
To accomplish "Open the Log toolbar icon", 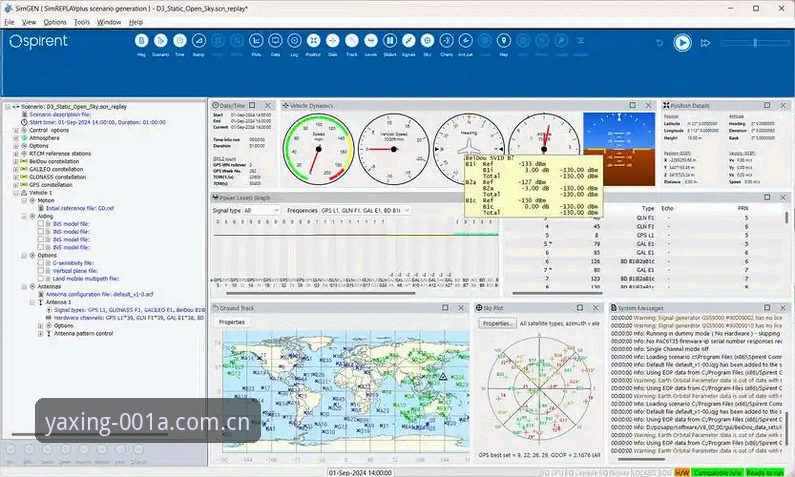I will pos(294,41).
